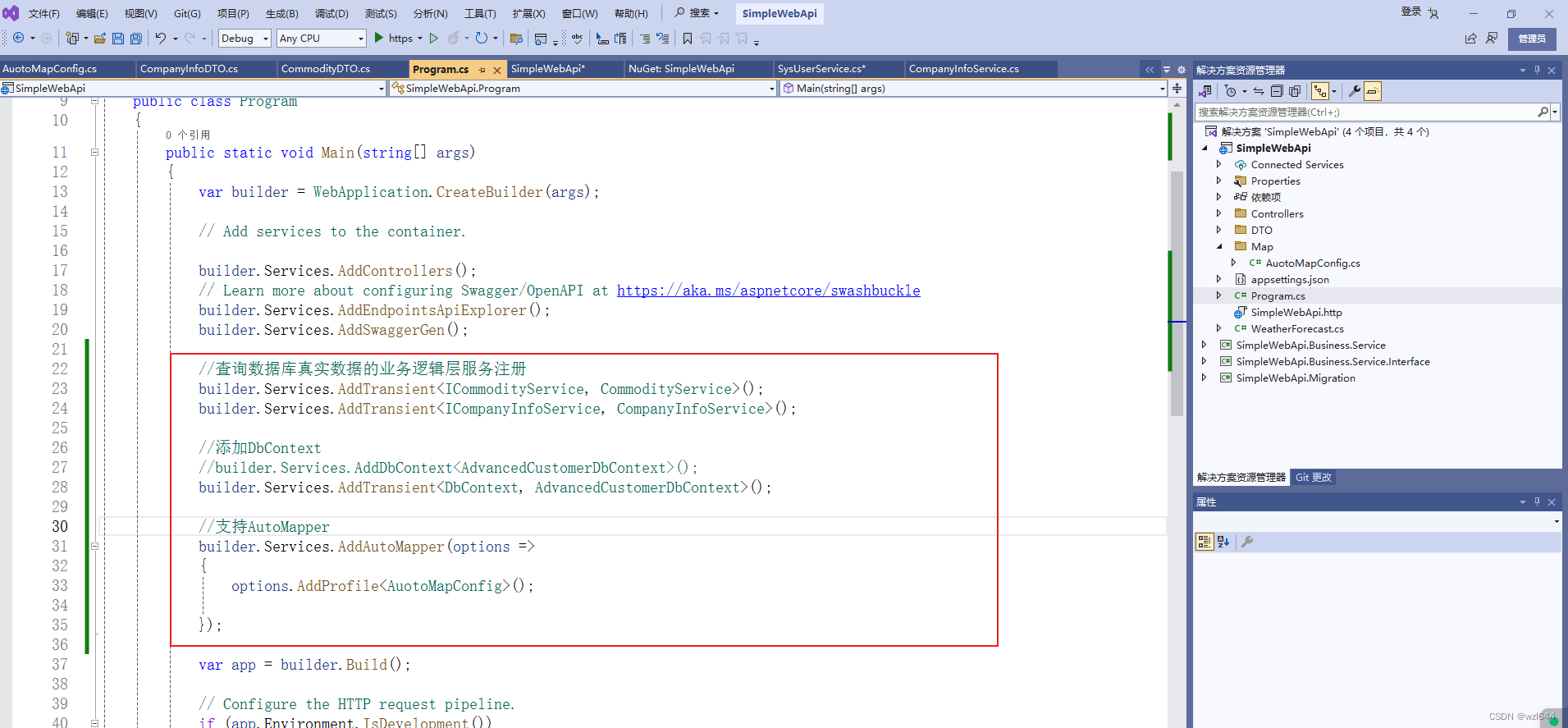Screen dimensions: 1568x728
Task: Click the Navigate Backward arrow icon
Action: (x=18, y=38)
